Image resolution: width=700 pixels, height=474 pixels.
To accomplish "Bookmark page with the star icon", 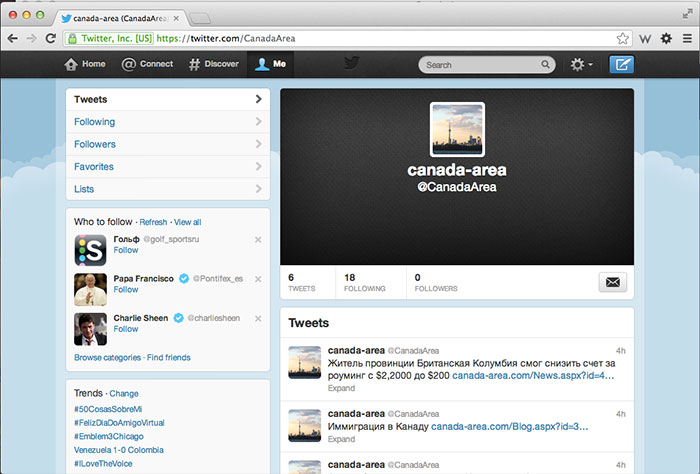I will [x=622, y=38].
